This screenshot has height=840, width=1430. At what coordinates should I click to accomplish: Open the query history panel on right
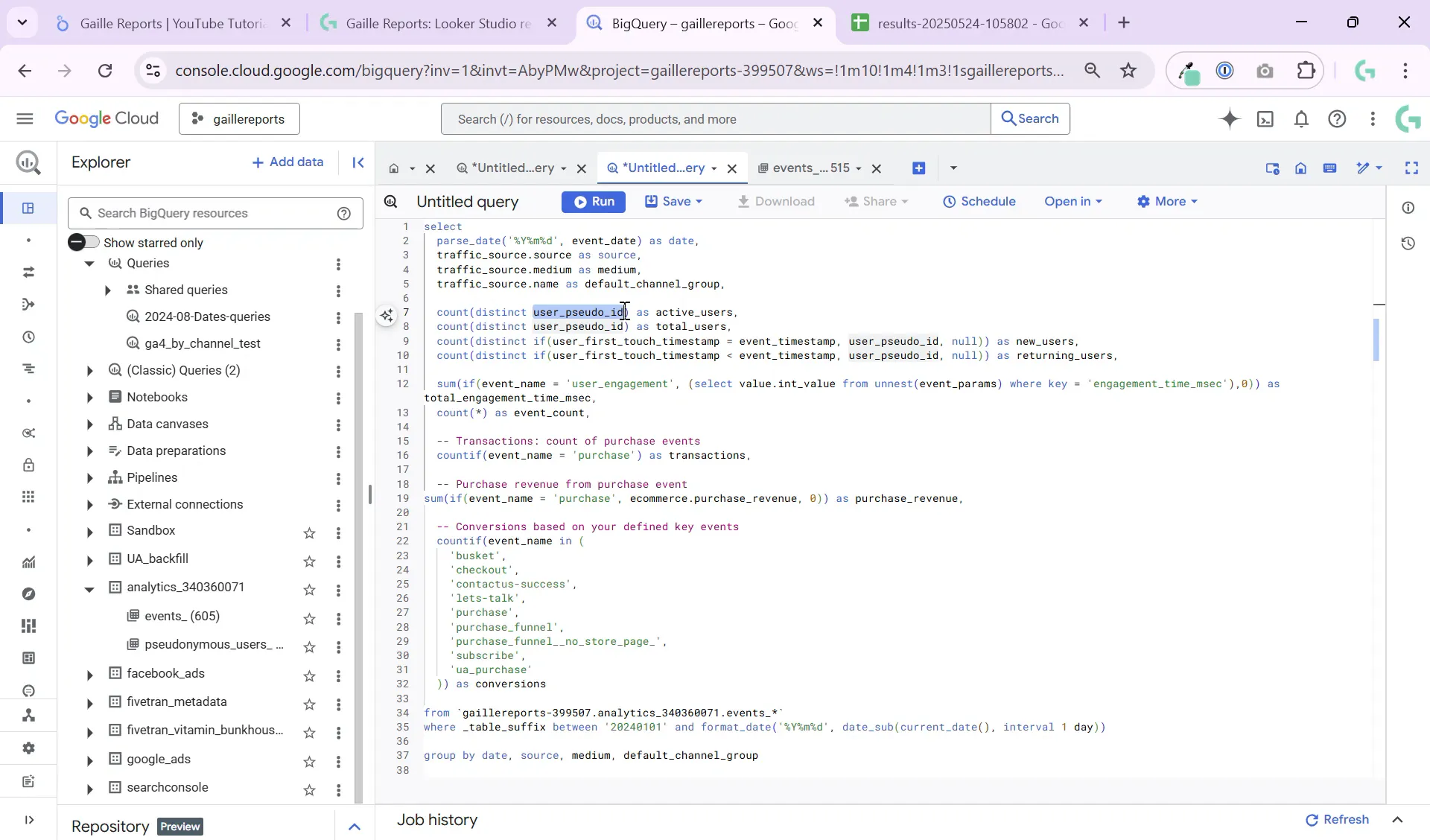pos(1409,244)
